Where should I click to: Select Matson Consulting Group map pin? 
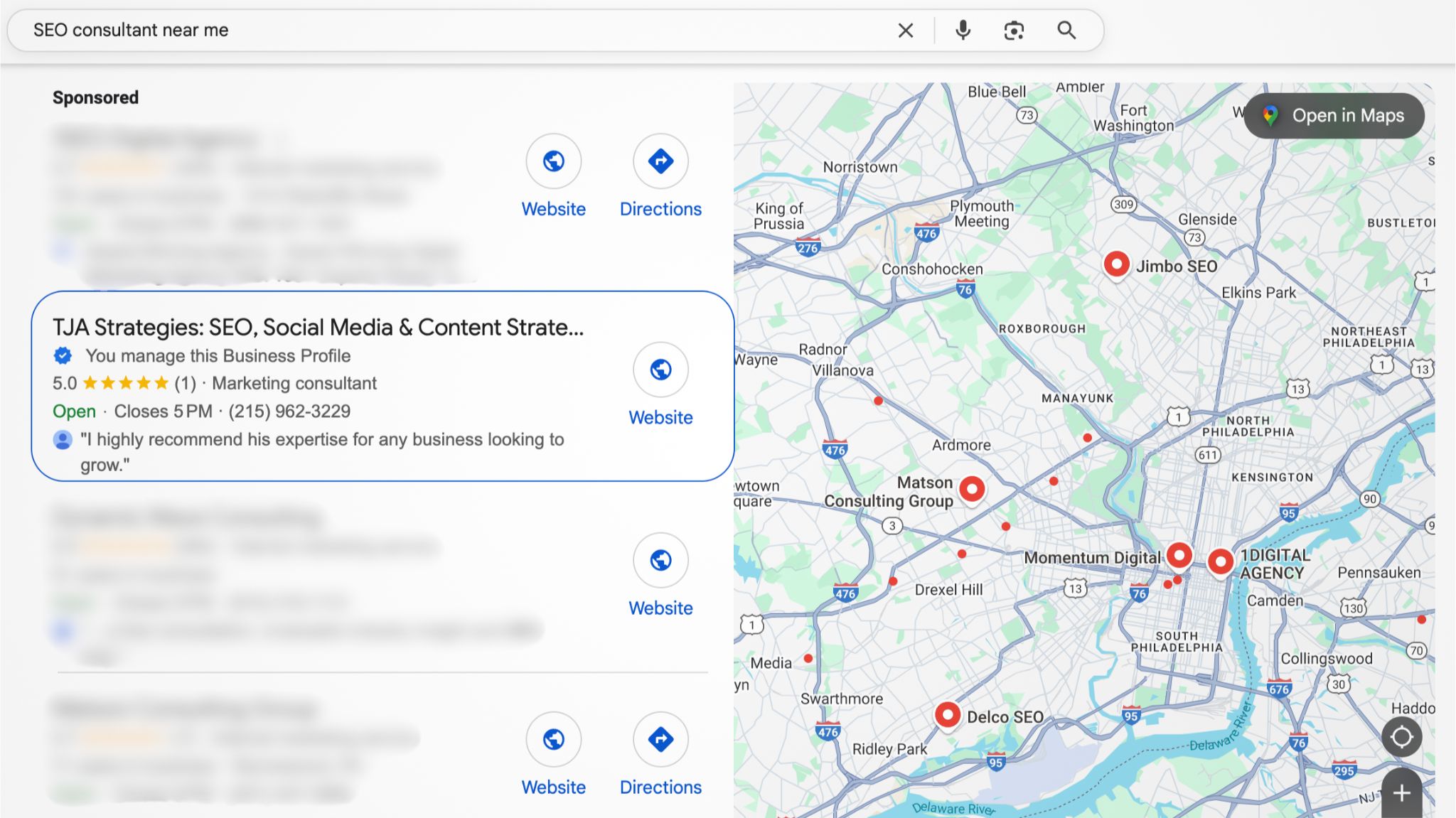click(972, 489)
